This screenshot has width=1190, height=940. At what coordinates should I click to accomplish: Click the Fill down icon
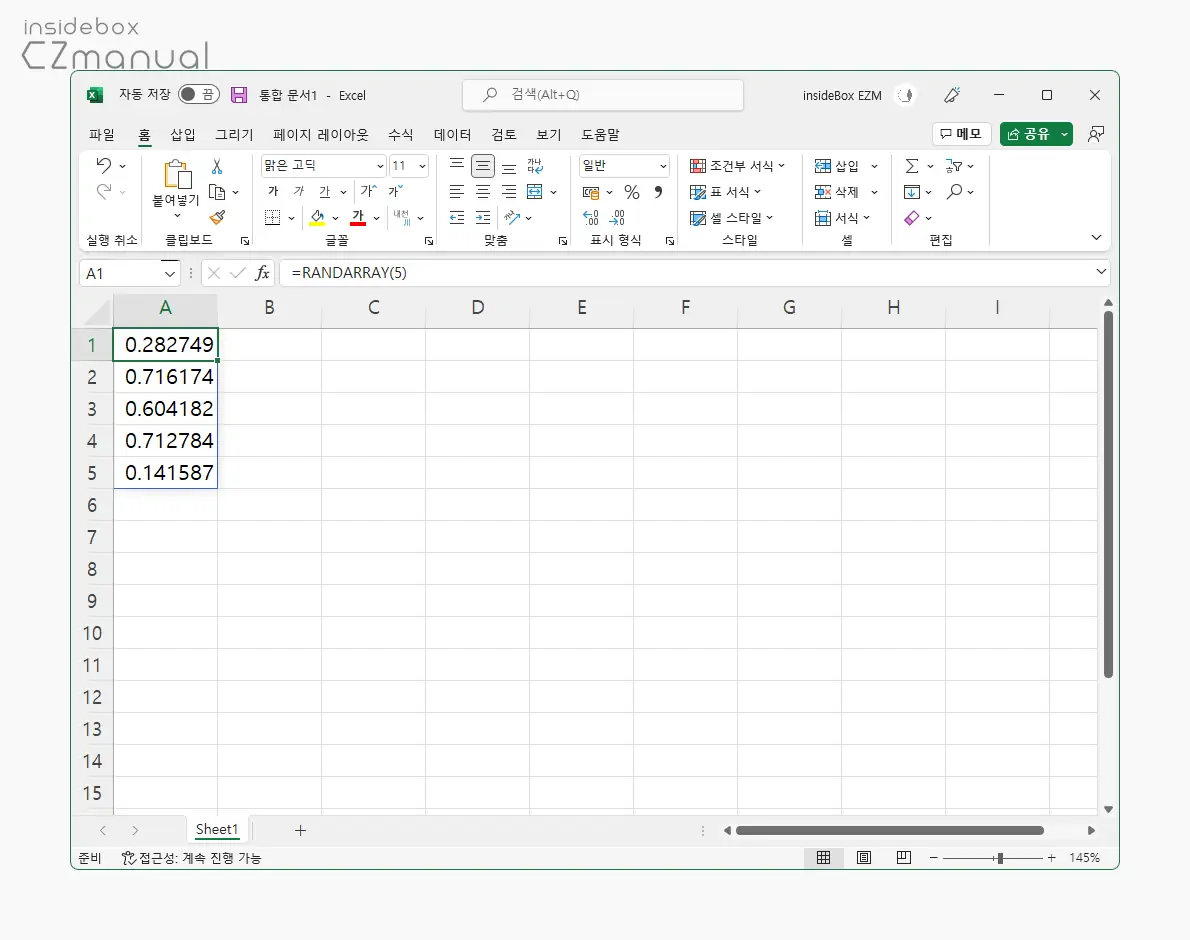(912, 192)
